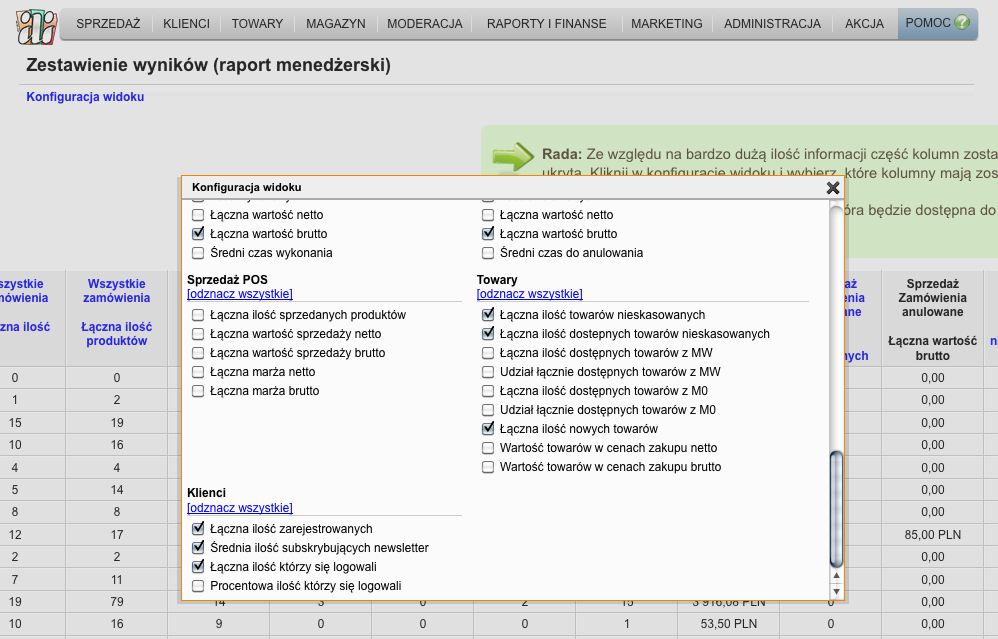Uncheck Łączna ilość nowych towarów

click(488, 429)
